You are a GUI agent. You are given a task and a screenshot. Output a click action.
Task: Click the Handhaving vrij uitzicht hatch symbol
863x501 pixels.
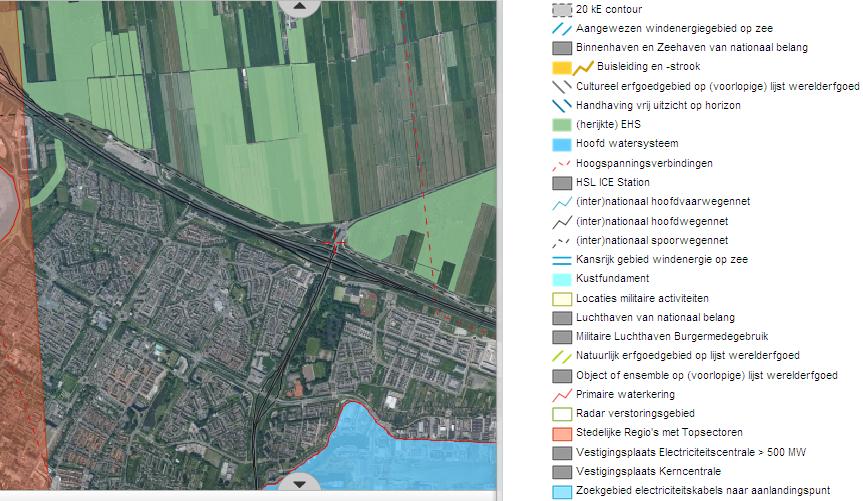(562, 106)
